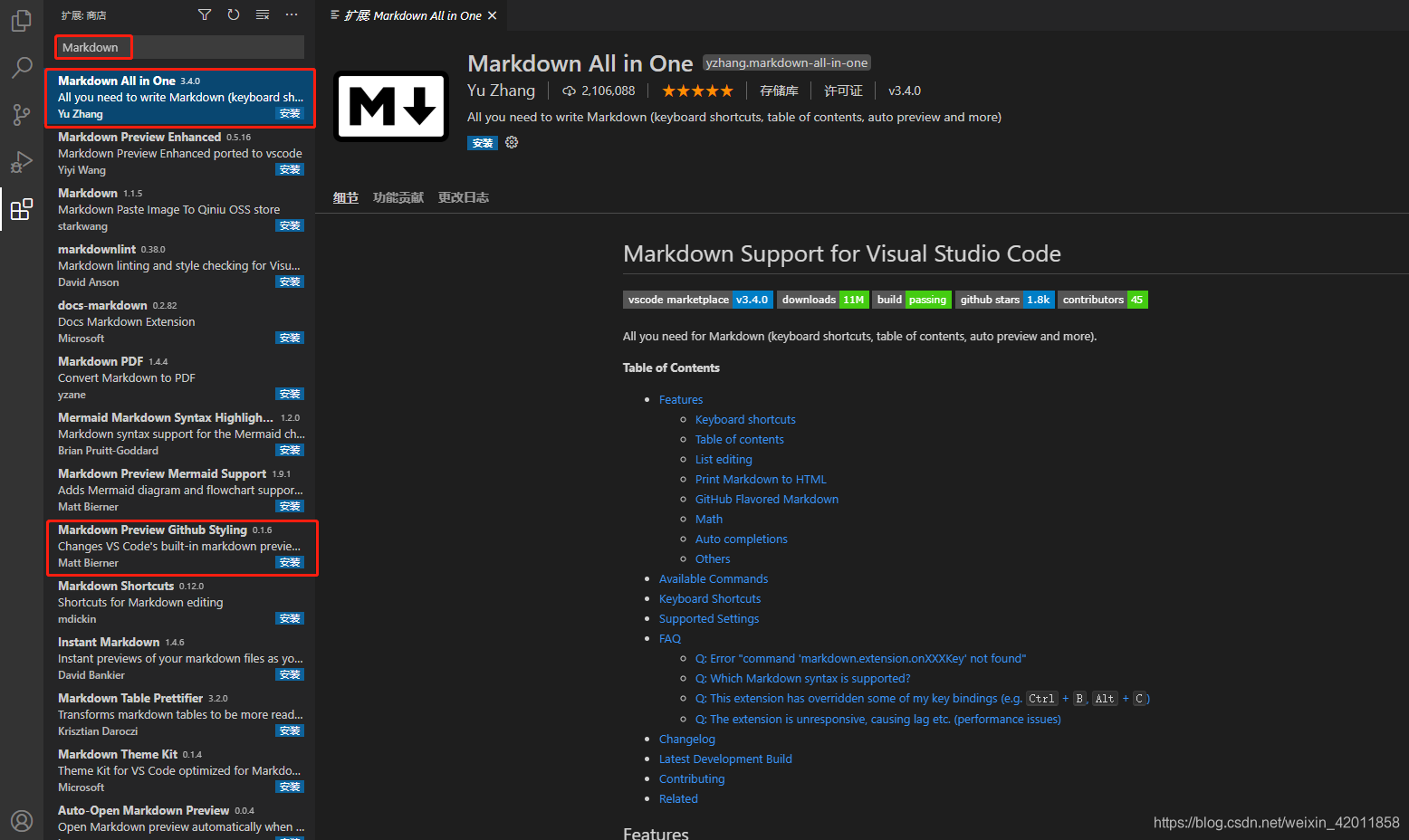Click the downloads 11M badge
The image size is (1409, 840).
point(823,300)
